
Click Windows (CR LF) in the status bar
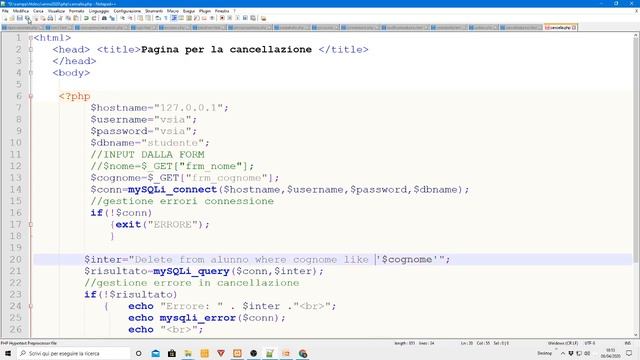[x=563, y=343]
